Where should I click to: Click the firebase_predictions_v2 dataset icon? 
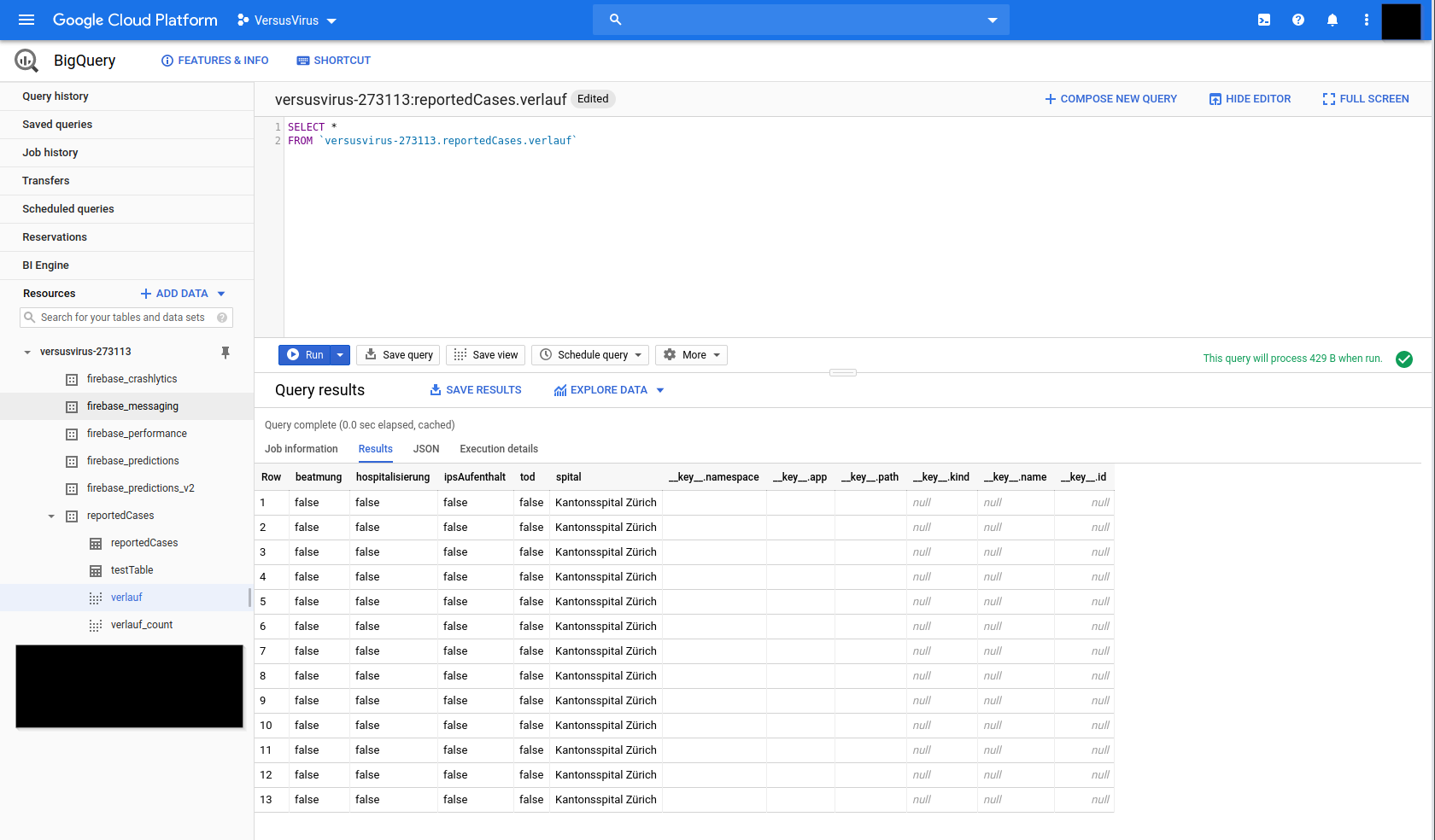tap(72, 488)
